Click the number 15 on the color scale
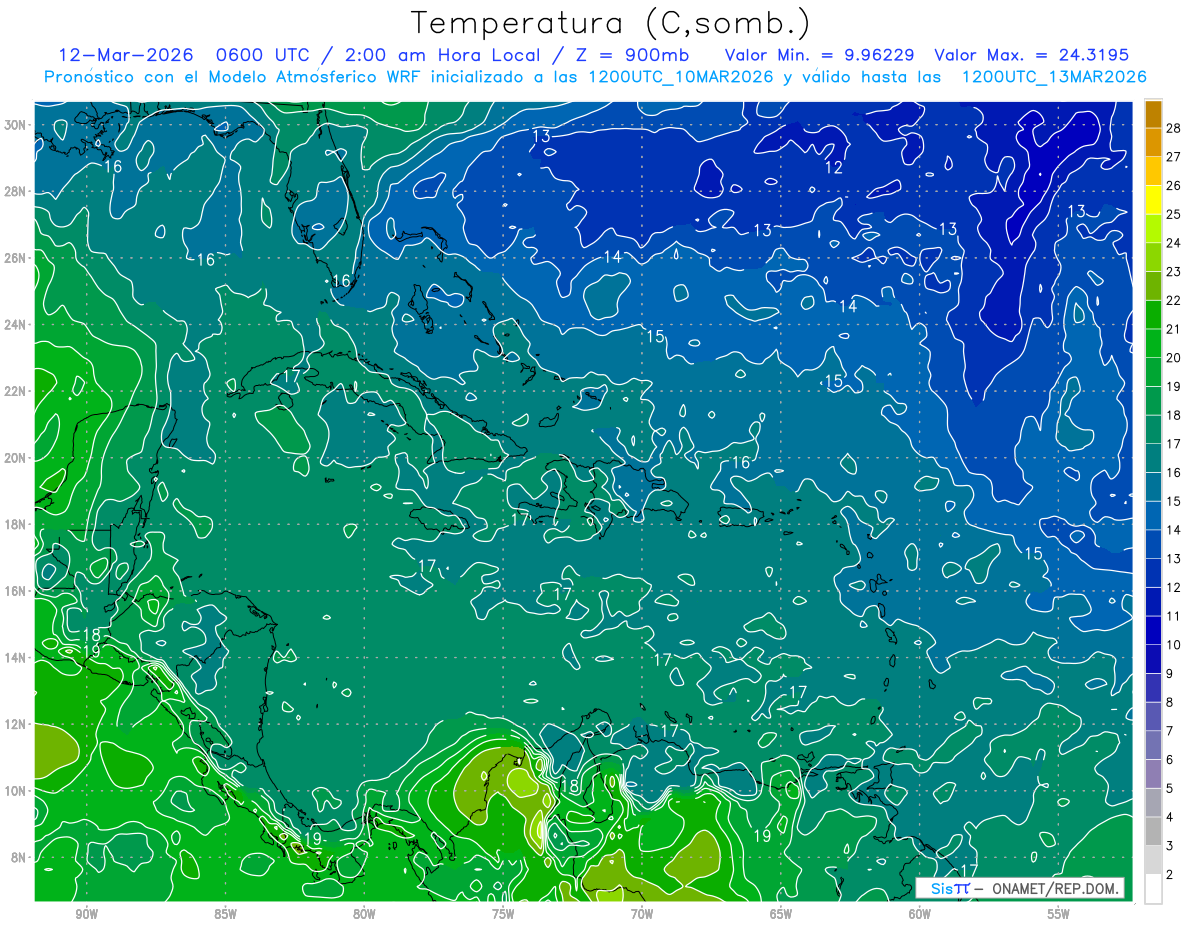 (1174, 501)
